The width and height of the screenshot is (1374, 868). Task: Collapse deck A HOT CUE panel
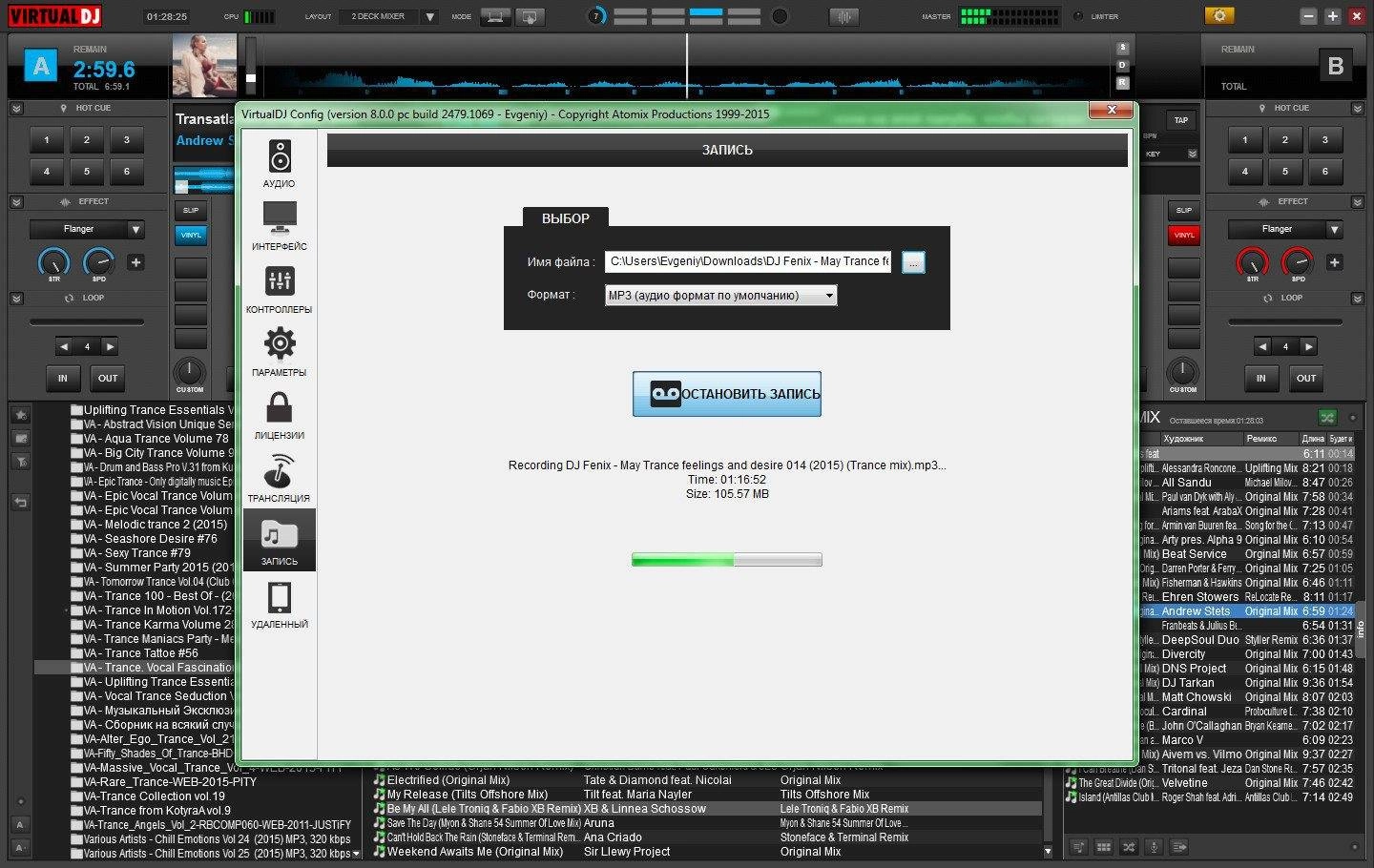[x=16, y=109]
